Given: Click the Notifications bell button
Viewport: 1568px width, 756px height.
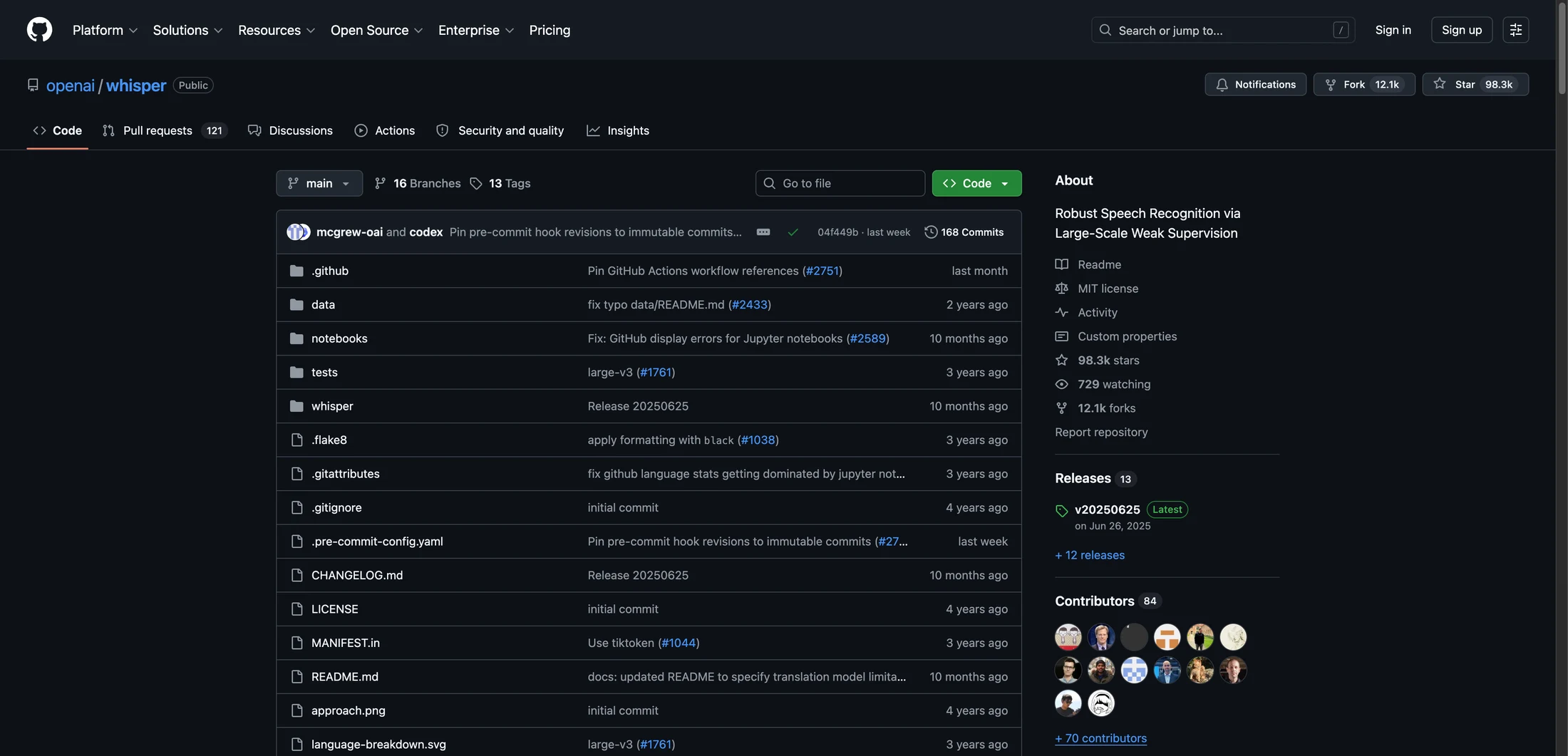Looking at the screenshot, I should click(1255, 84).
